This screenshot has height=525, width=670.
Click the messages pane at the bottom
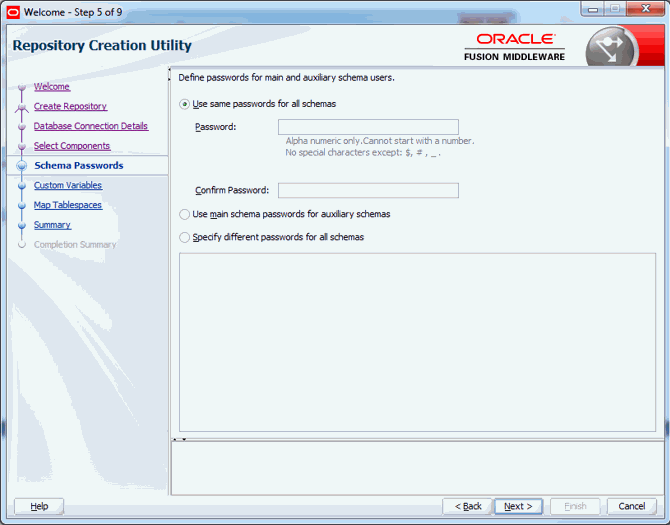(417, 468)
